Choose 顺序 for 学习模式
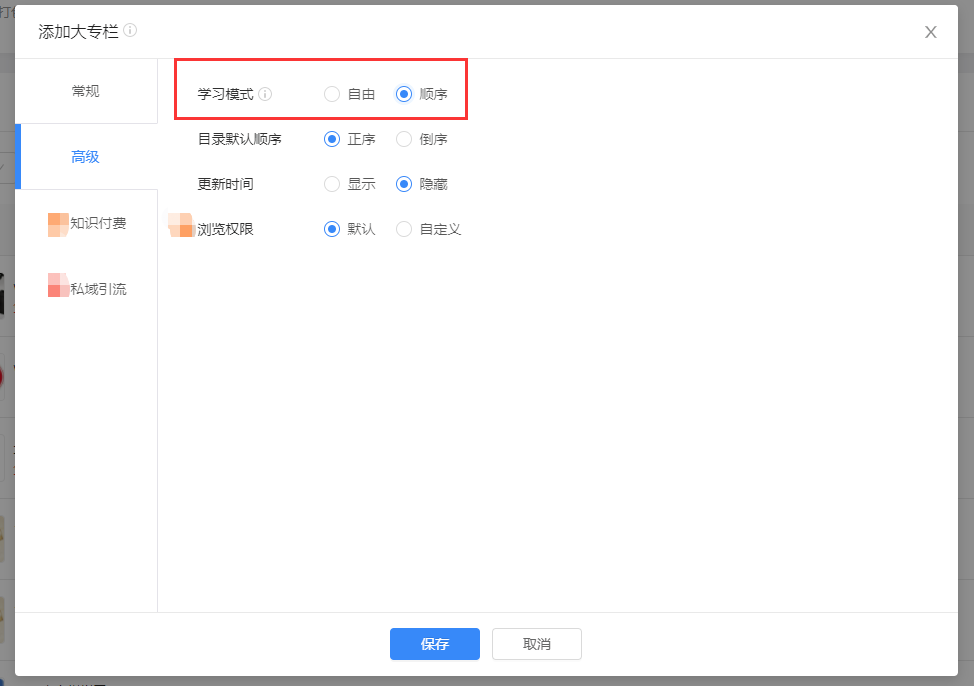This screenshot has width=974, height=686. (404, 95)
